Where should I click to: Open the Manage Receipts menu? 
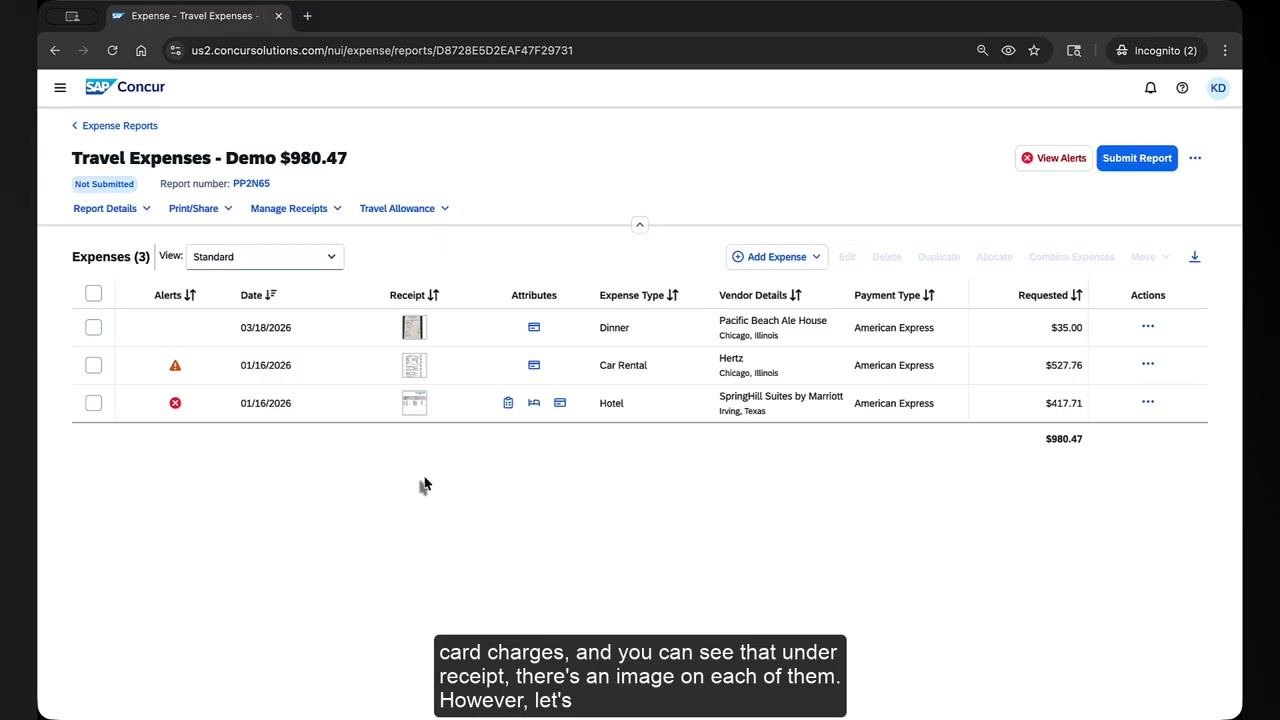pos(296,208)
